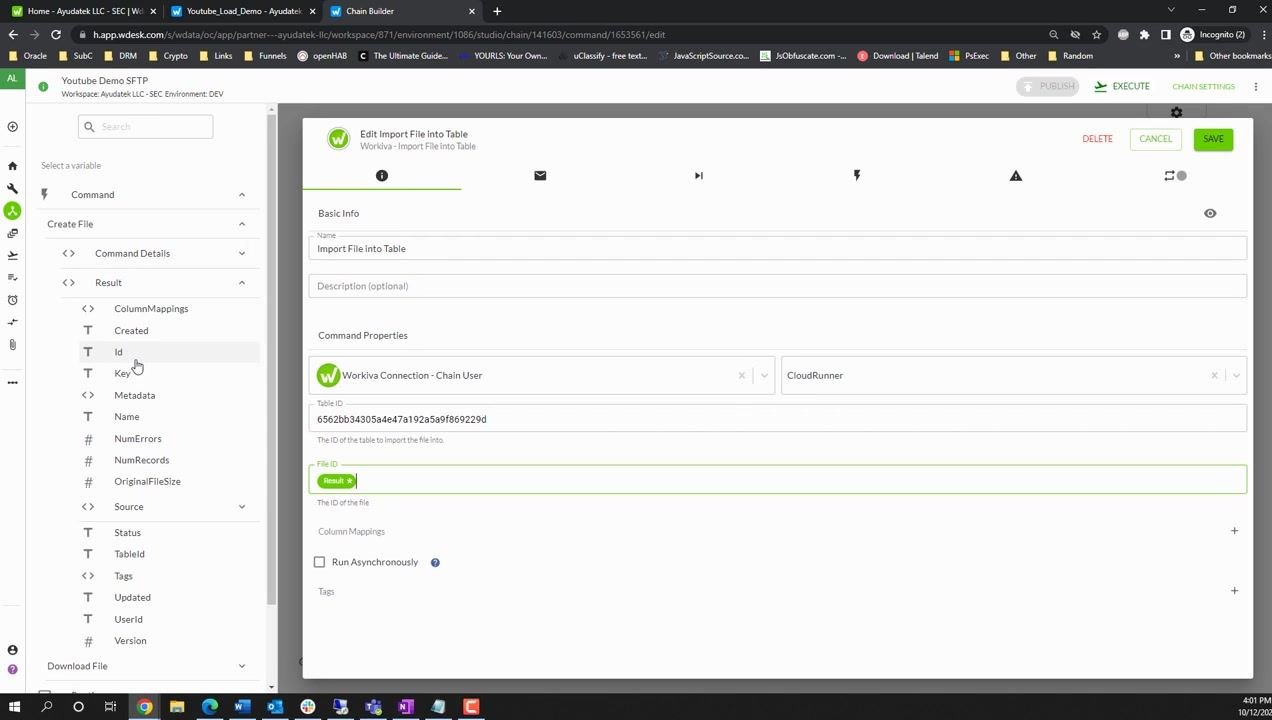This screenshot has height=720, width=1272.
Task: Expand Column Mappings with the plus icon
Action: (x=1234, y=531)
